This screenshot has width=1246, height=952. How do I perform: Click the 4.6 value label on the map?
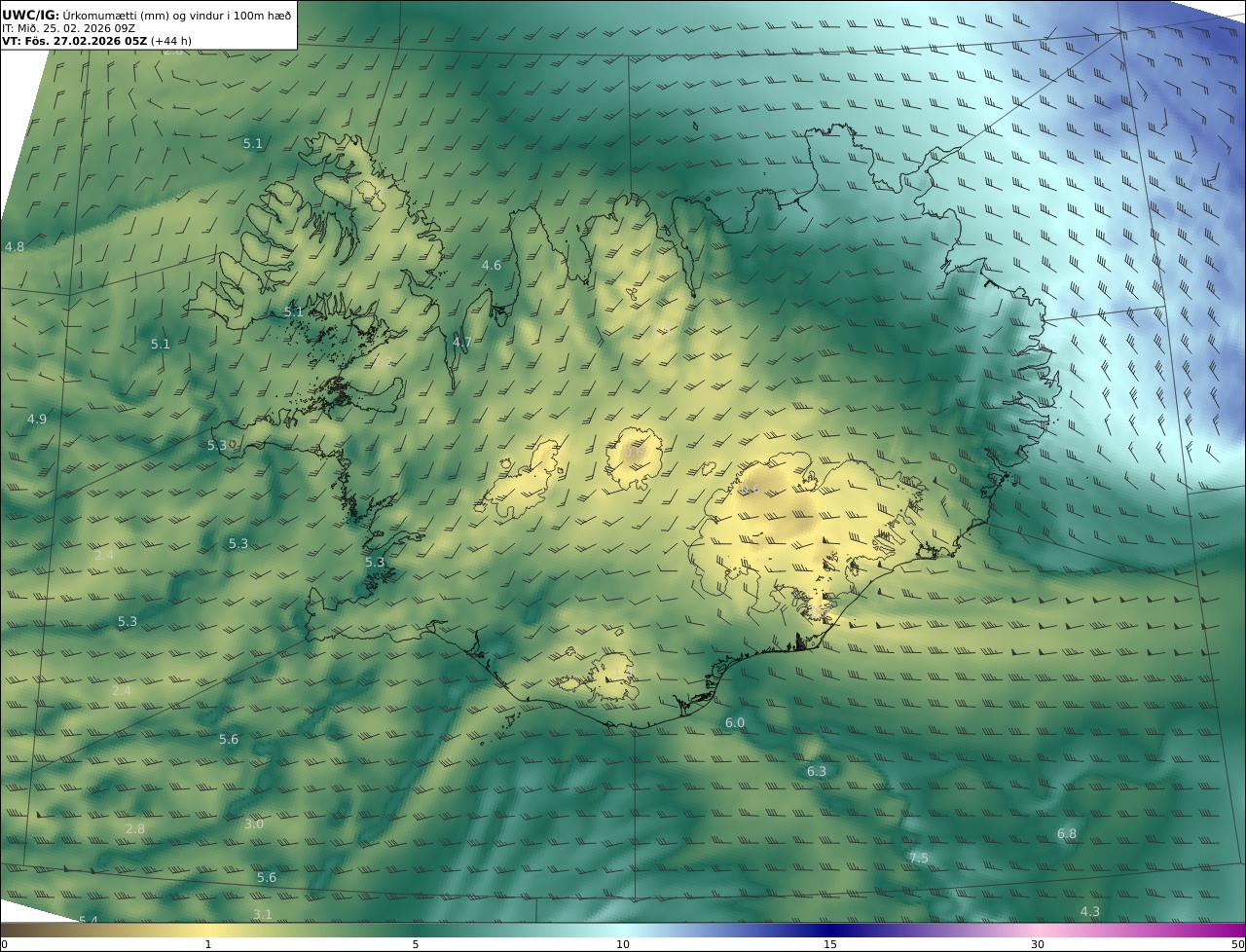[492, 265]
